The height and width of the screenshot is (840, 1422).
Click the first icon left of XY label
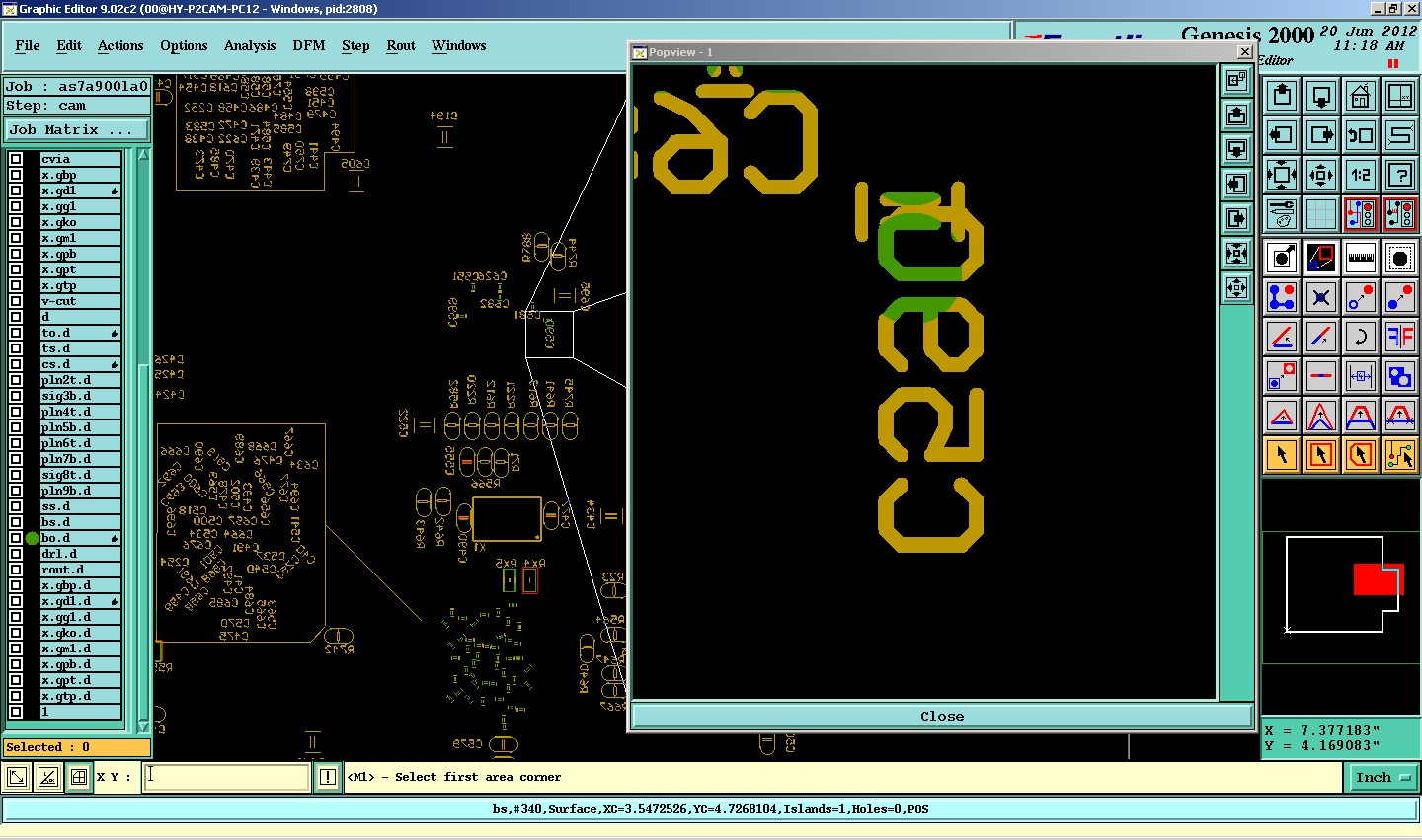tap(17, 777)
